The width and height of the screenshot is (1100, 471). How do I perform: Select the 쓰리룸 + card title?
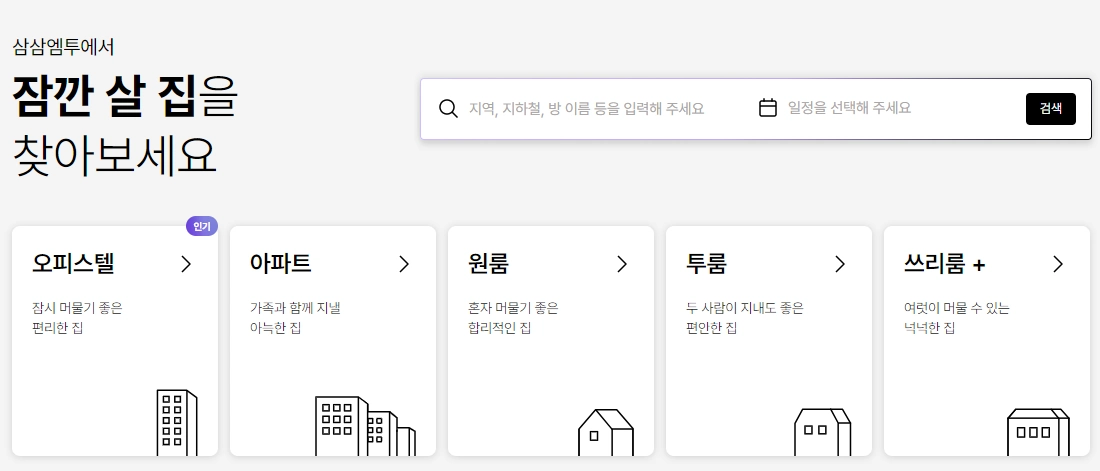(x=944, y=264)
